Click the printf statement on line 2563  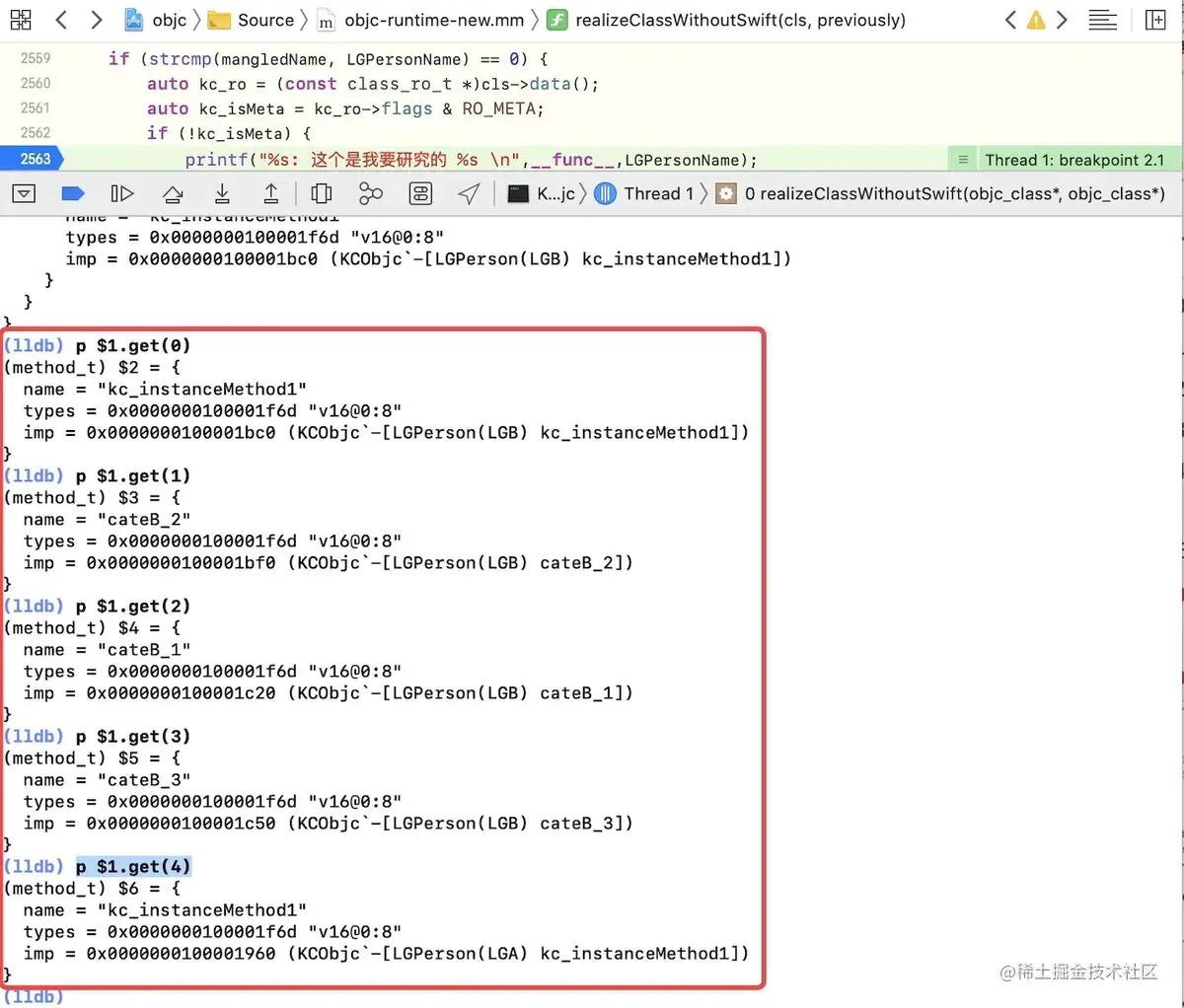[x=471, y=160]
